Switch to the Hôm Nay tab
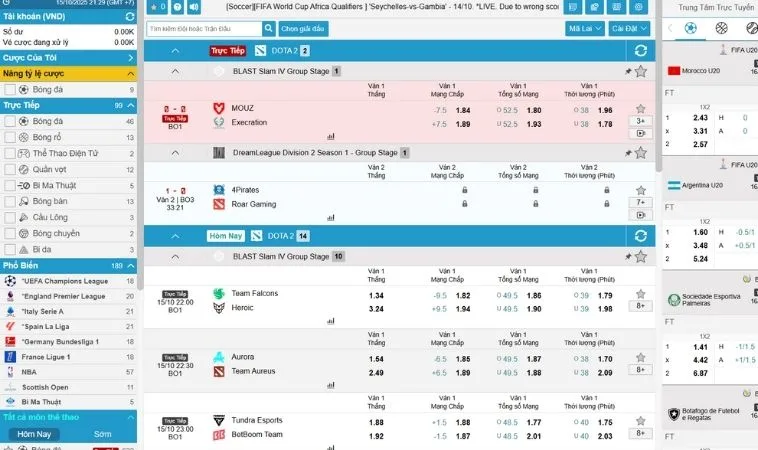The height and width of the screenshot is (450, 758). (34, 434)
